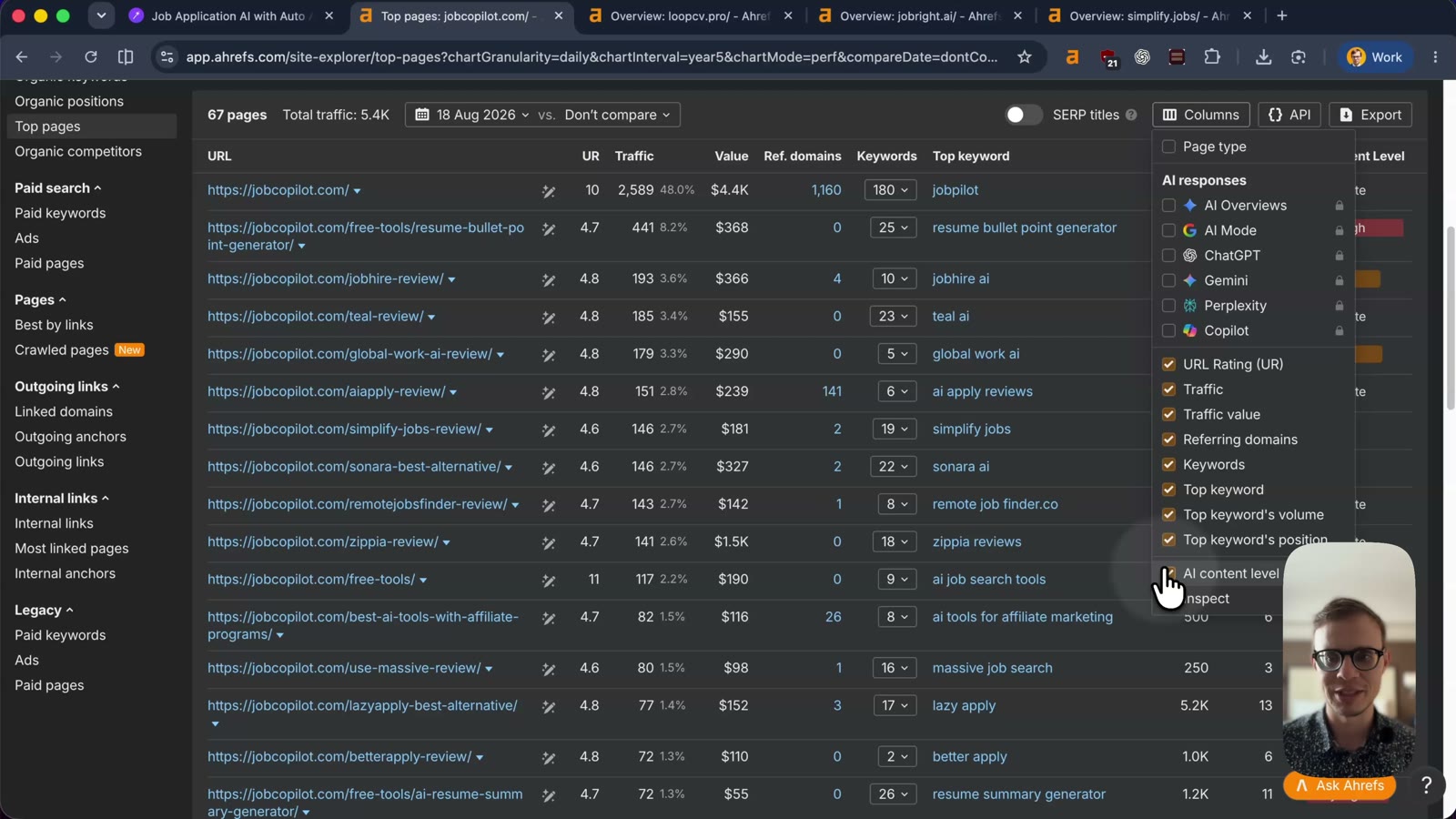Check the Page type column checkbox
Image resolution: width=1456 pixels, height=819 pixels.
(1168, 147)
